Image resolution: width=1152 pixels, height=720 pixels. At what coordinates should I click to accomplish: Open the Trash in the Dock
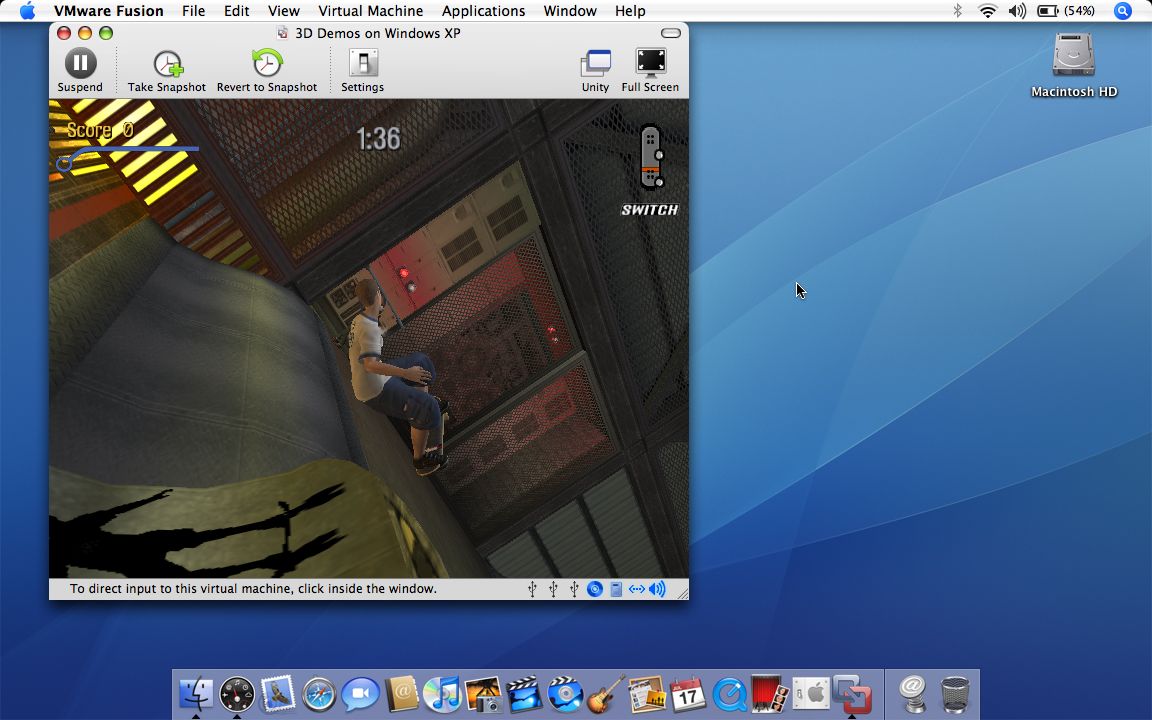pyautogui.click(x=954, y=694)
